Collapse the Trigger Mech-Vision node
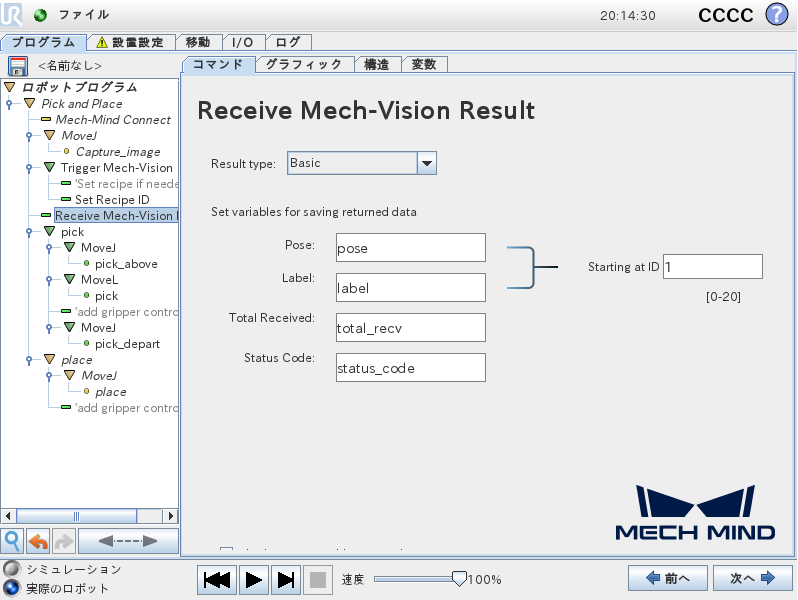This screenshot has width=798, height=600. point(49,167)
